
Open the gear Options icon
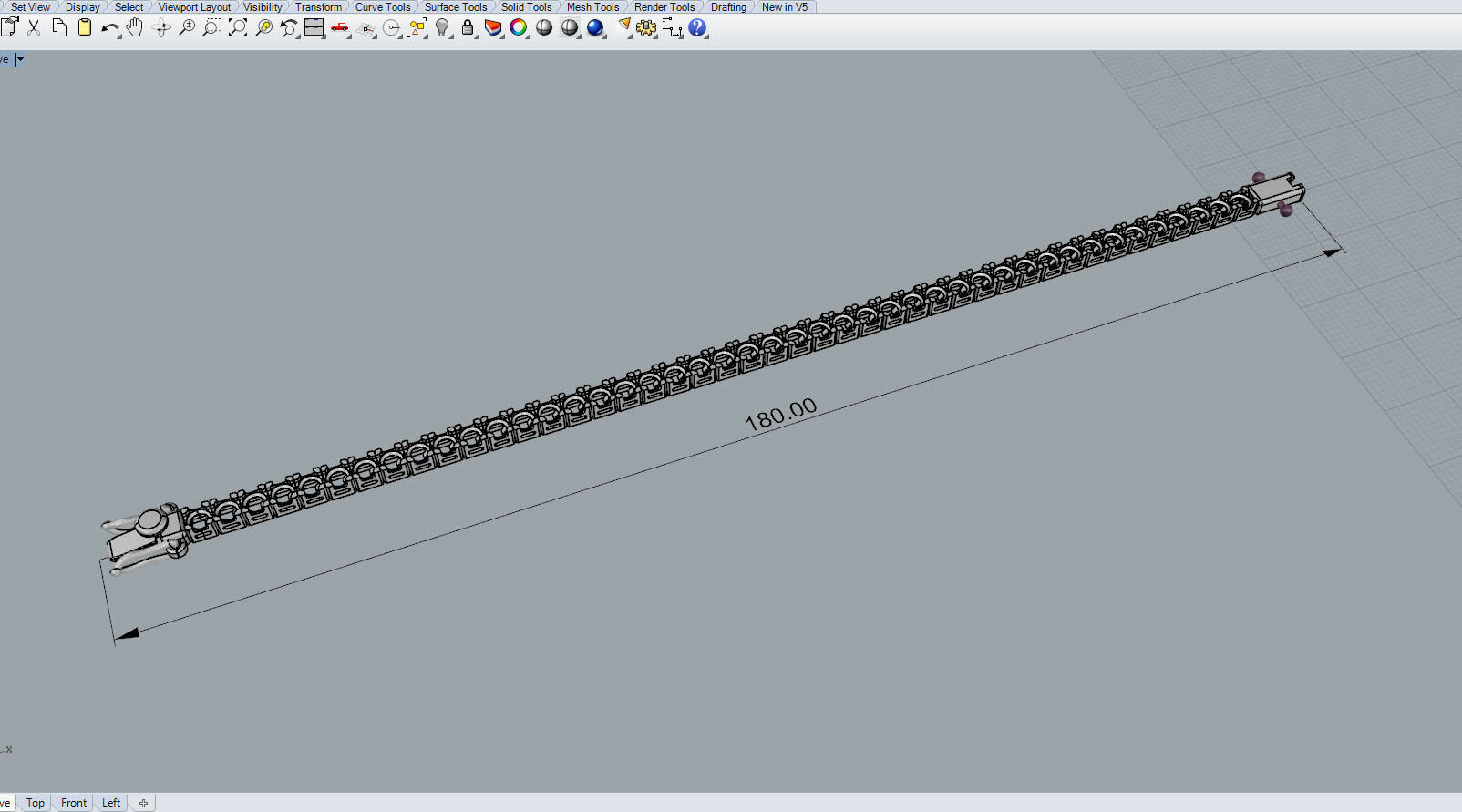(646, 28)
